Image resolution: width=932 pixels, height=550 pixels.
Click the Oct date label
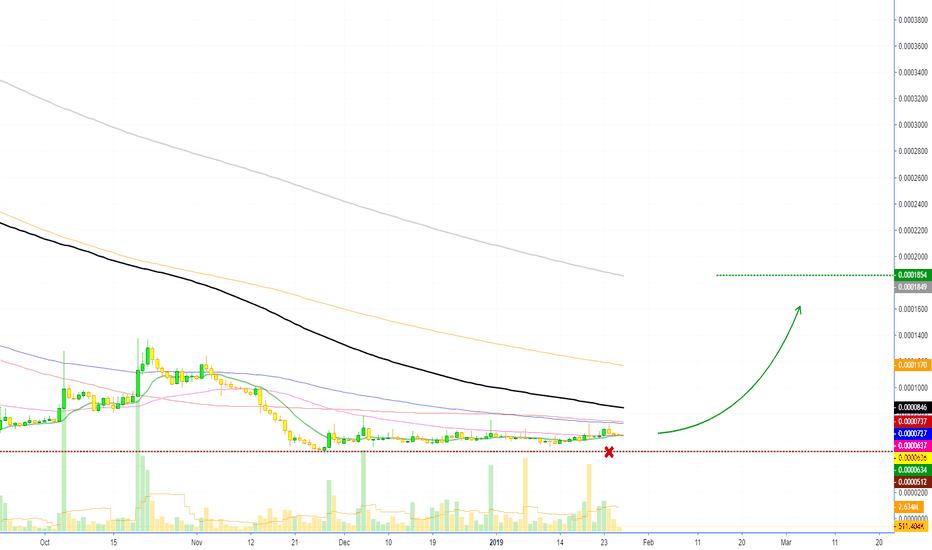44,542
